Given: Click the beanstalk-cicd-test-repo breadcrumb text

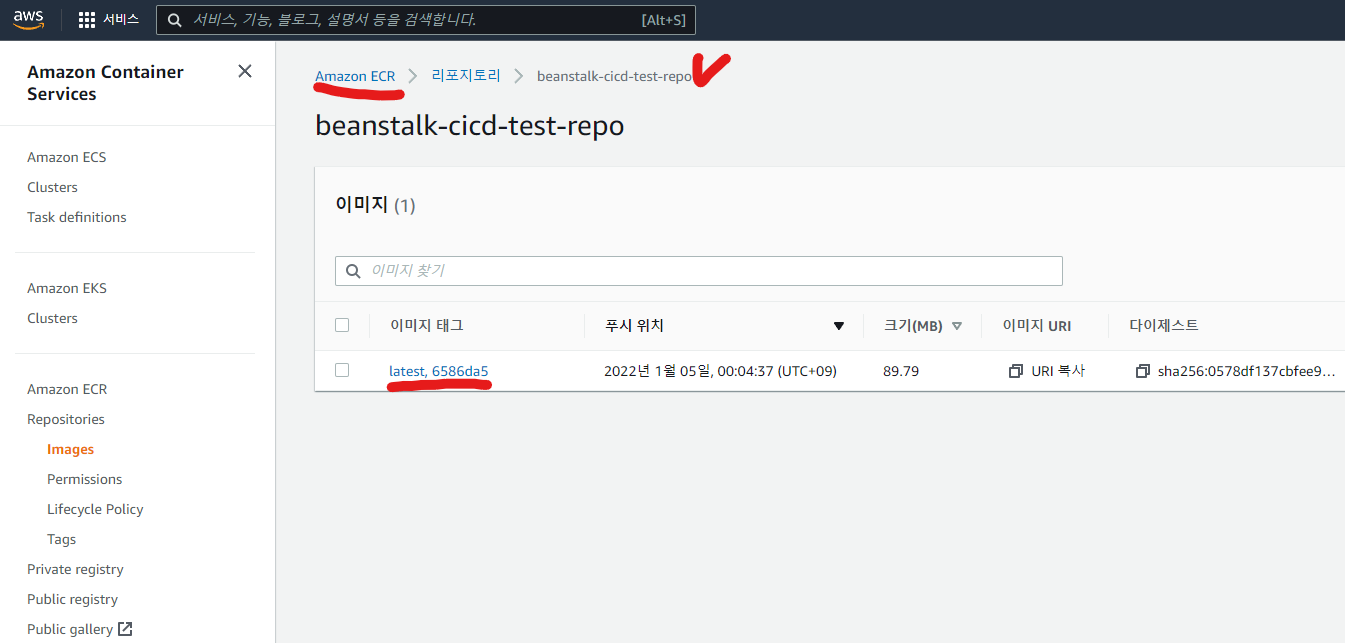Looking at the screenshot, I should point(614,76).
